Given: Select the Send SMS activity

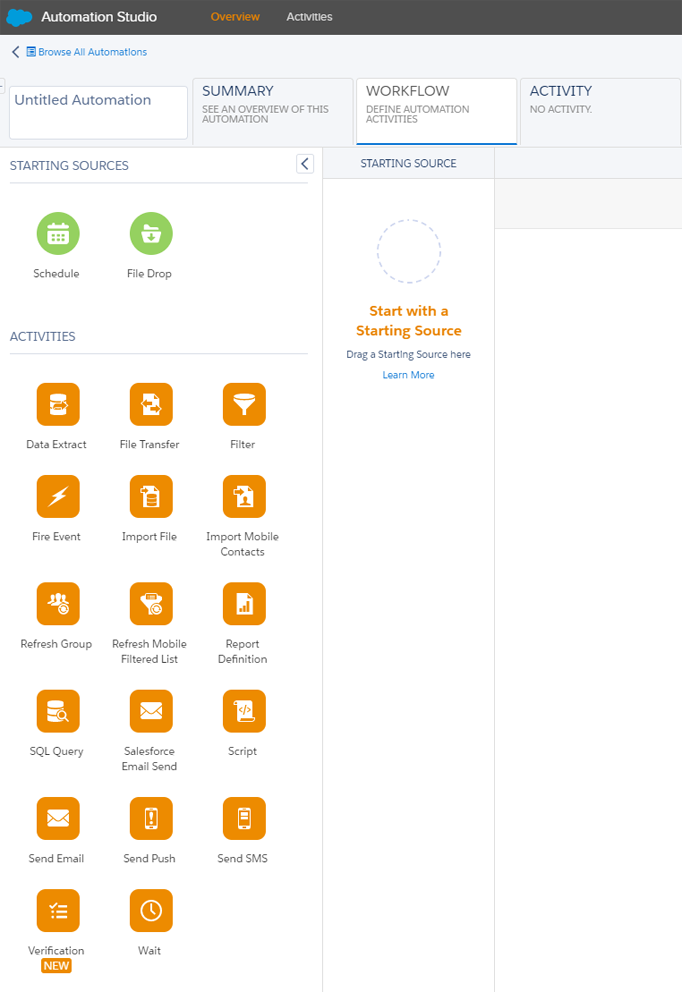Looking at the screenshot, I should pyautogui.click(x=243, y=818).
